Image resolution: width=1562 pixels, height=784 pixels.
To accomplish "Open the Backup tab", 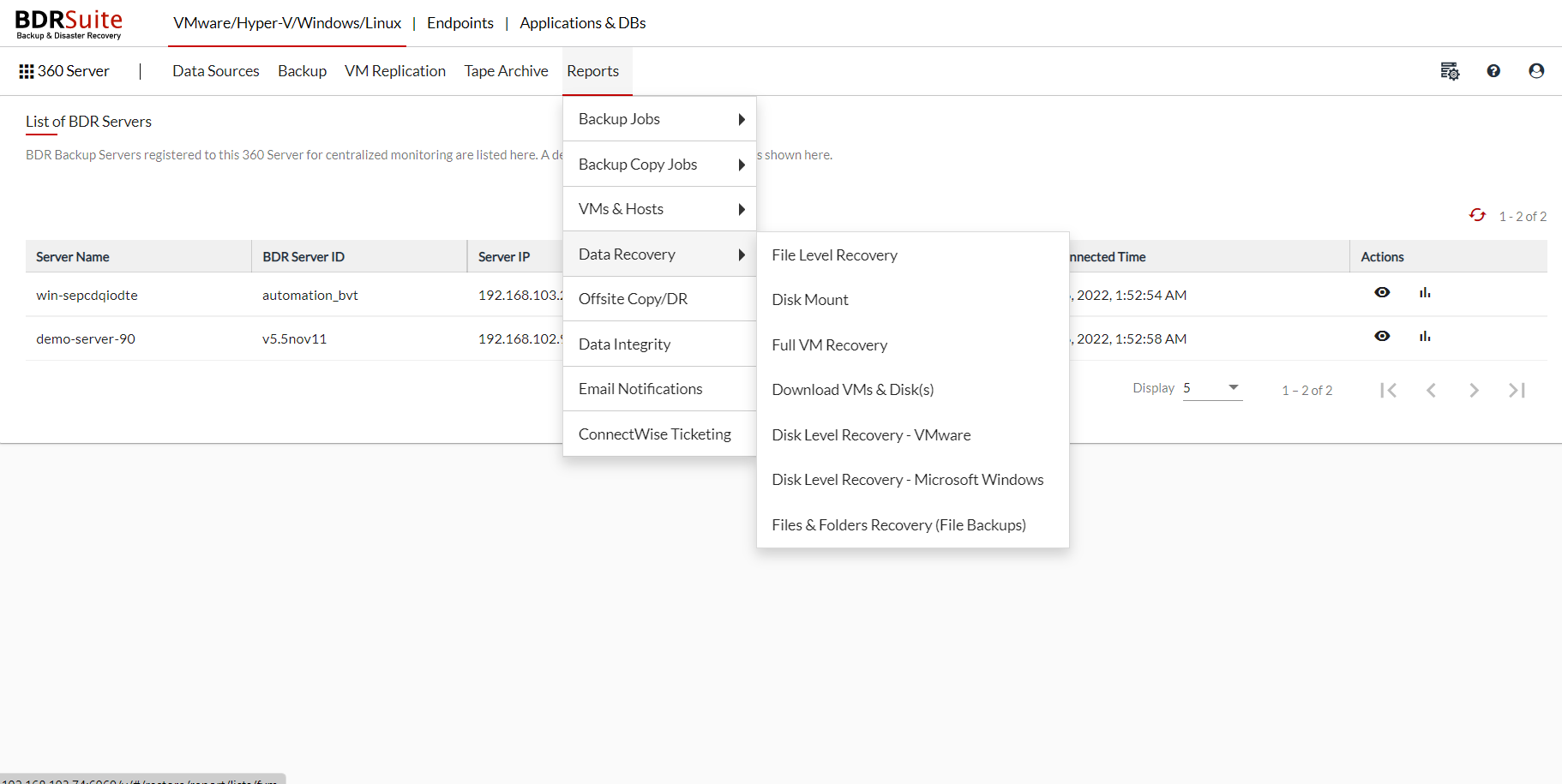I will click(x=302, y=71).
